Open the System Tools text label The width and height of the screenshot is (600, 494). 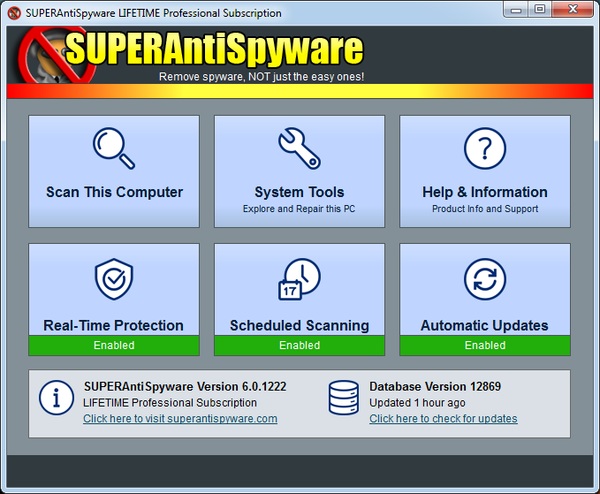[x=299, y=192]
